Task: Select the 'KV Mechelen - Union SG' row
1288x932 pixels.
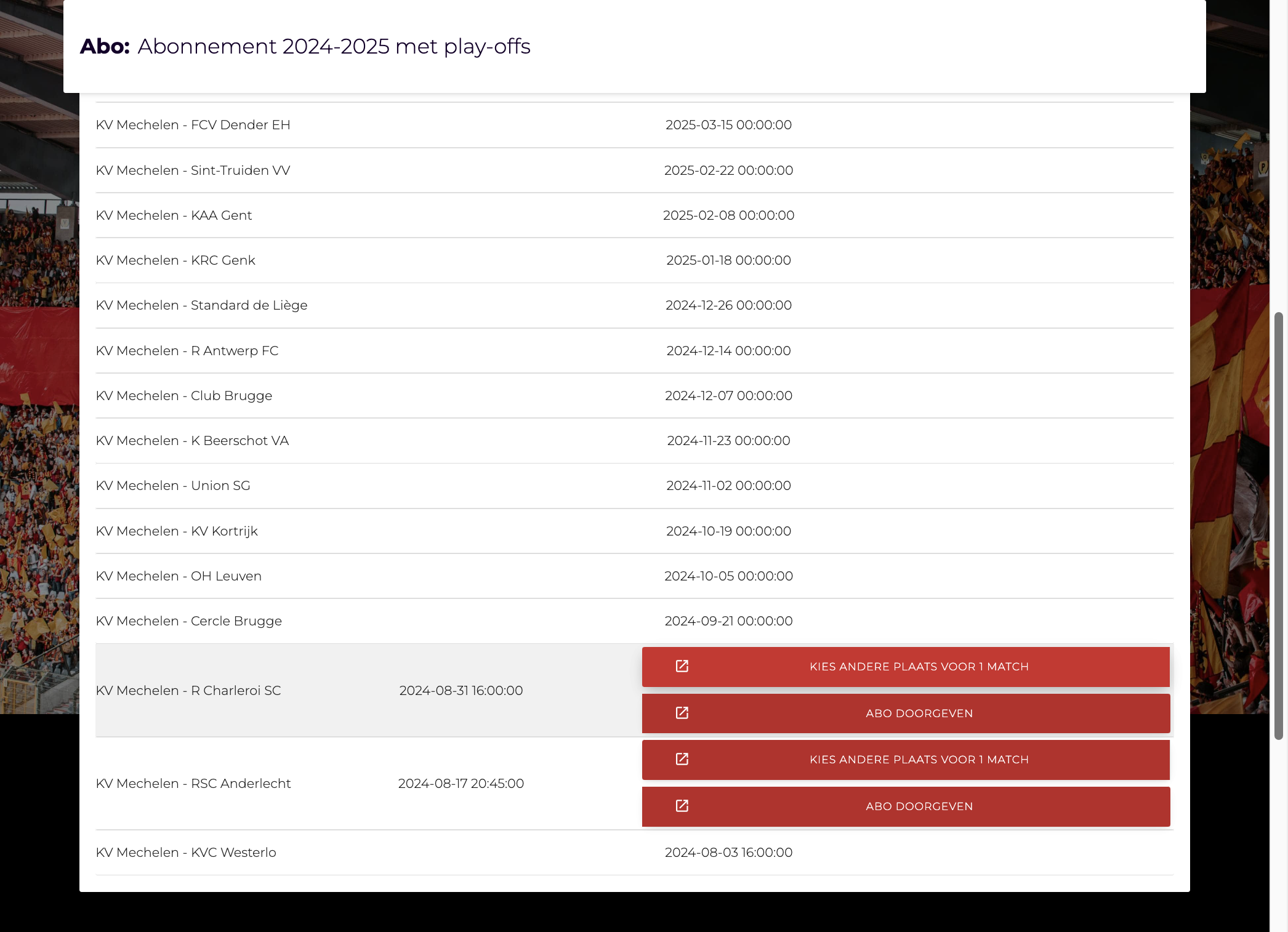Action: [x=634, y=486]
